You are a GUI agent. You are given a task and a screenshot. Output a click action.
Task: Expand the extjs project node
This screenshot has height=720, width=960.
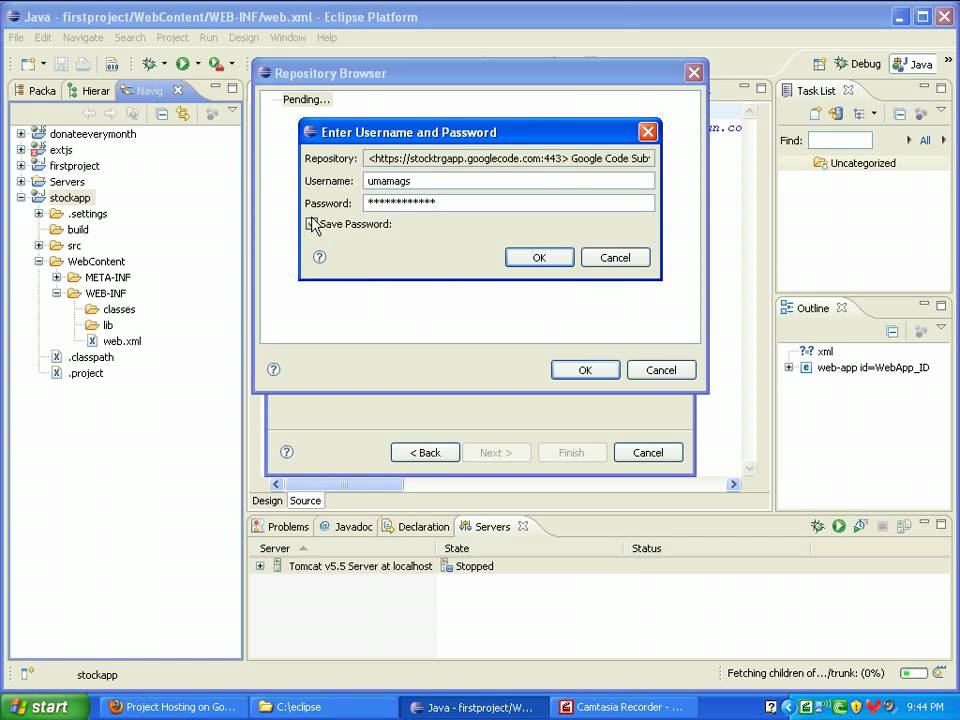(21, 149)
